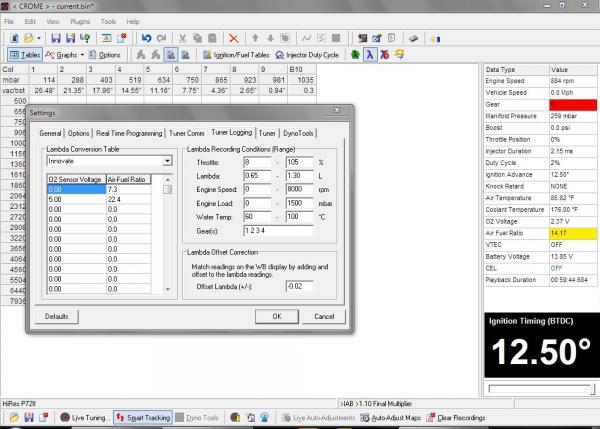Click the Undo arrow icon

[x=146, y=38]
